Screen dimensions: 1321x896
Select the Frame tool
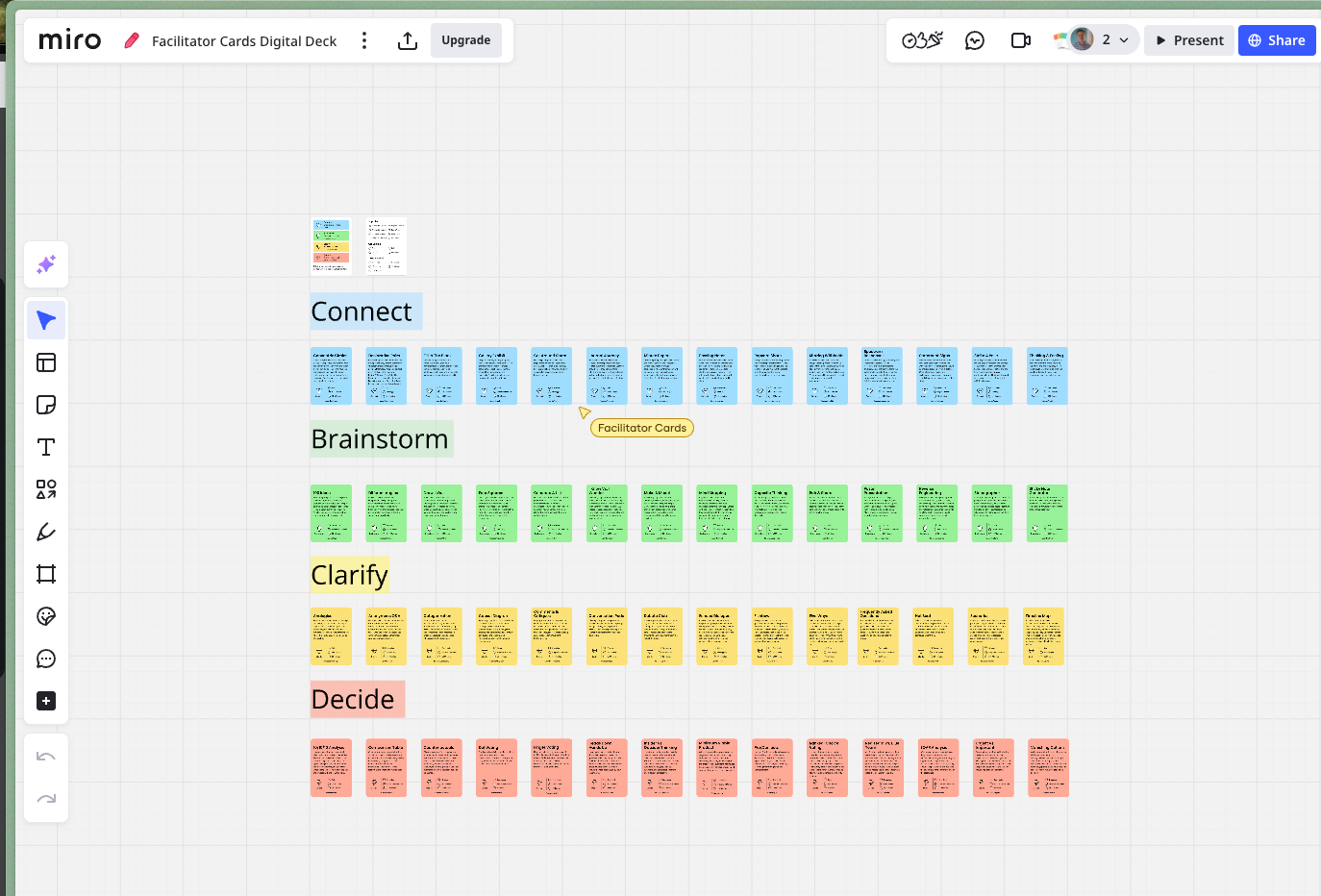coord(46,574)
